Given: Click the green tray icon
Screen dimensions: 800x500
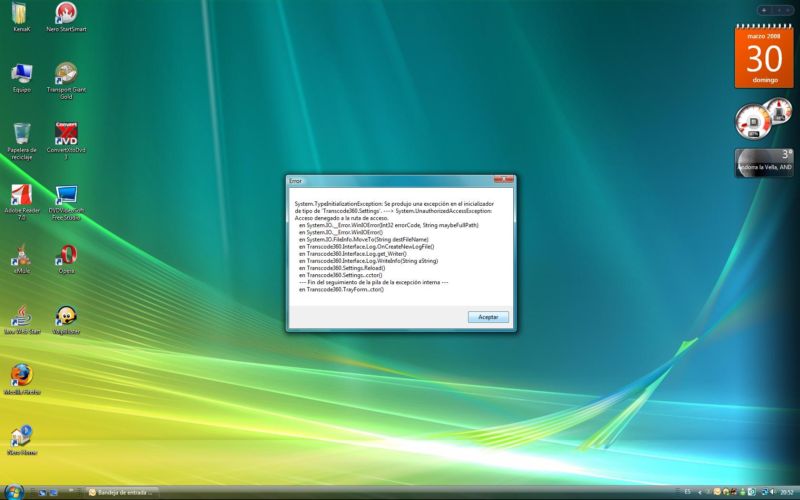Looking at the screenshot, I should (742, 492).
